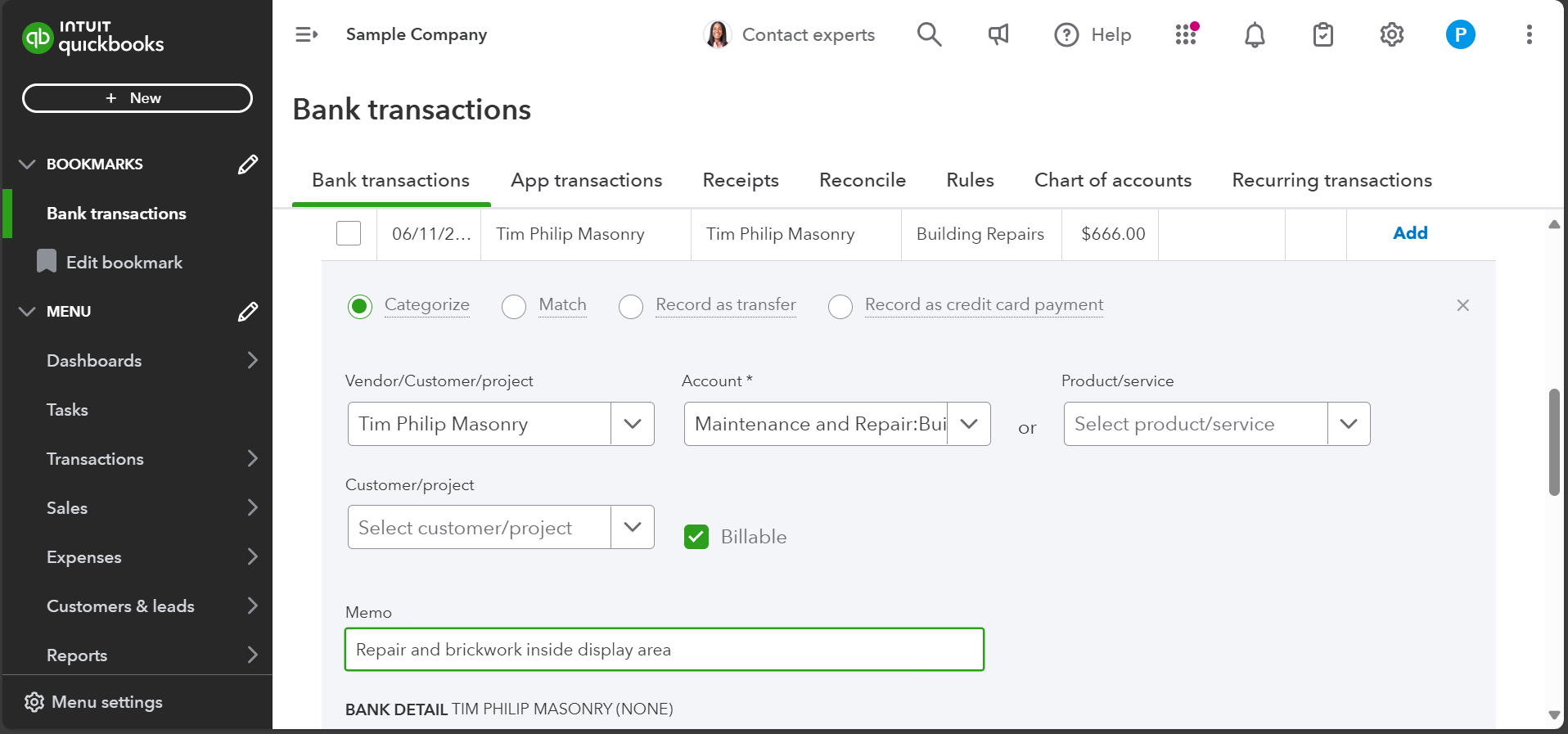Open the apps grid icon
This screenshot has width=1568, height=734.
1186,34
